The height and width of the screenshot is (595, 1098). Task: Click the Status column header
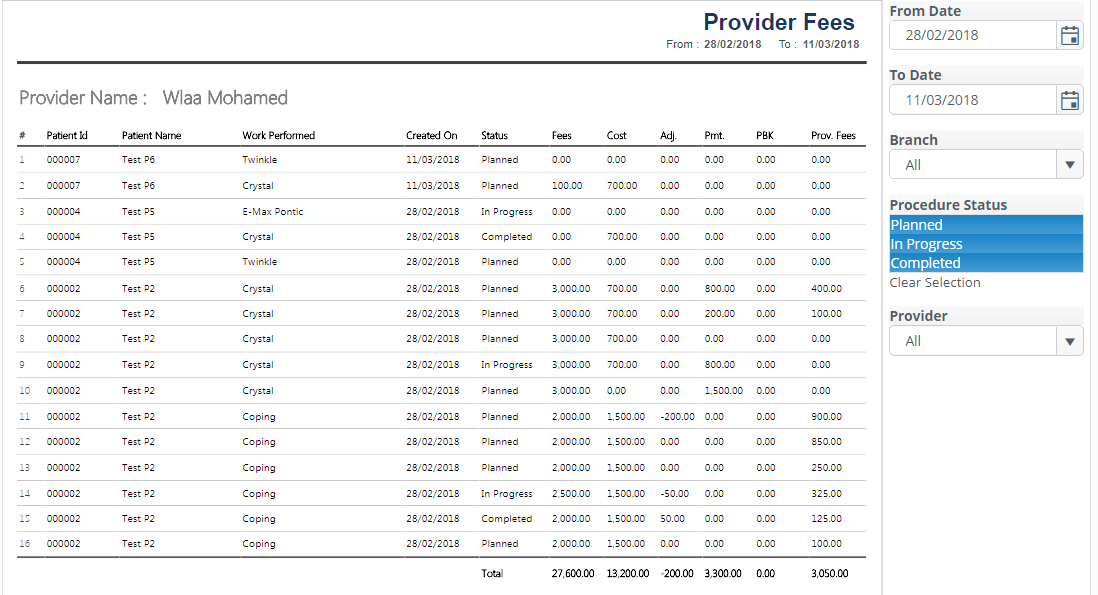(494, 136)
